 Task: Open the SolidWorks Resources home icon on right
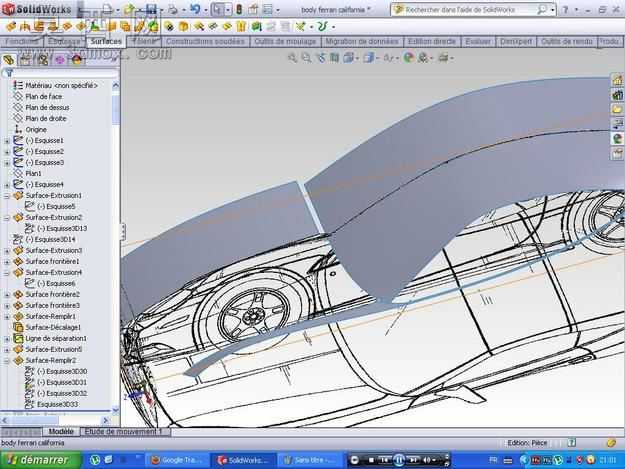(617, 80)
